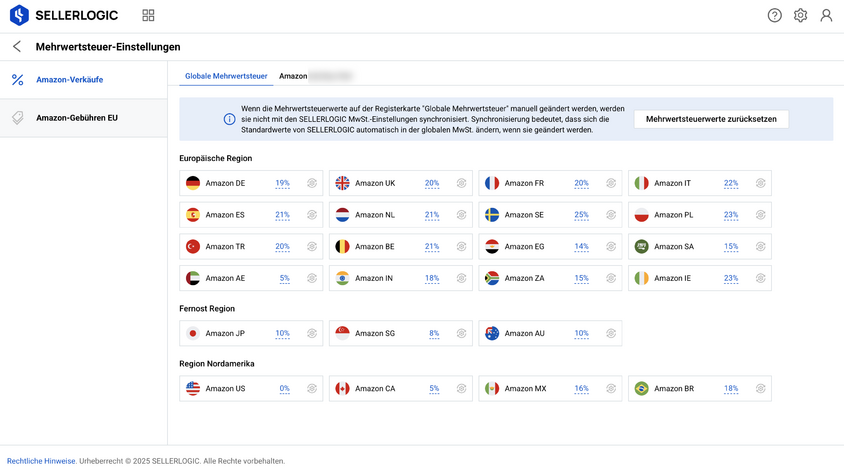Screen dimensions: 844x473
Task: Click the sync icon for Amazon BE
Action: tap(461, 246)
